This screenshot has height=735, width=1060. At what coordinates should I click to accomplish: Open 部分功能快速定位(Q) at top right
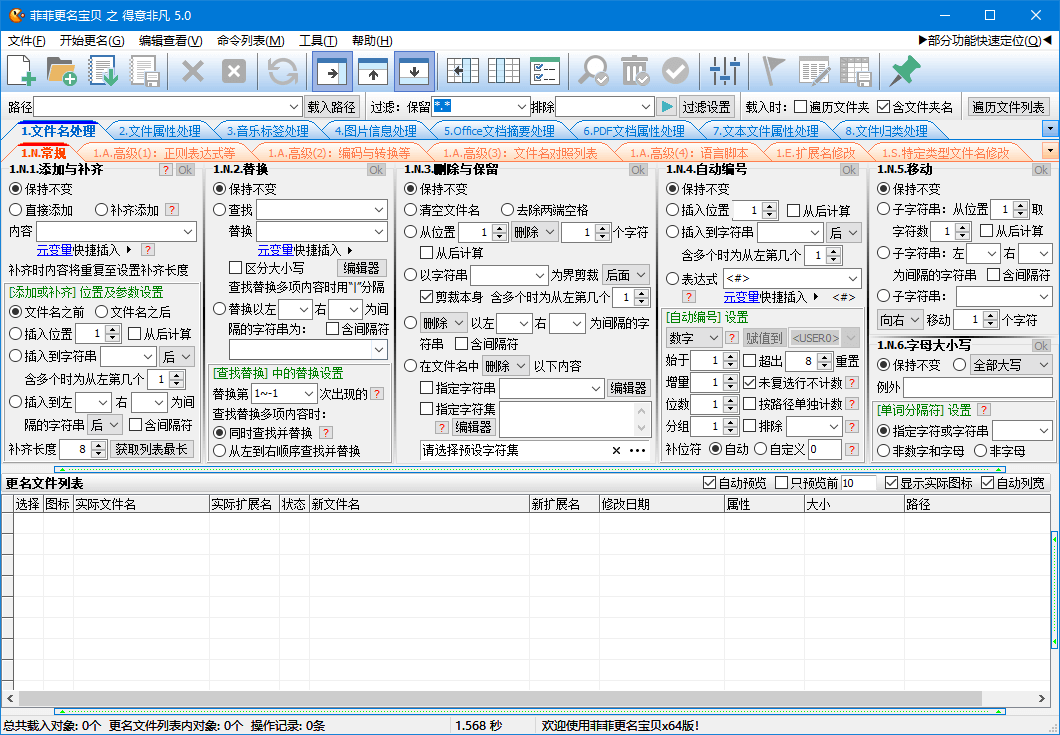[984, 41]
